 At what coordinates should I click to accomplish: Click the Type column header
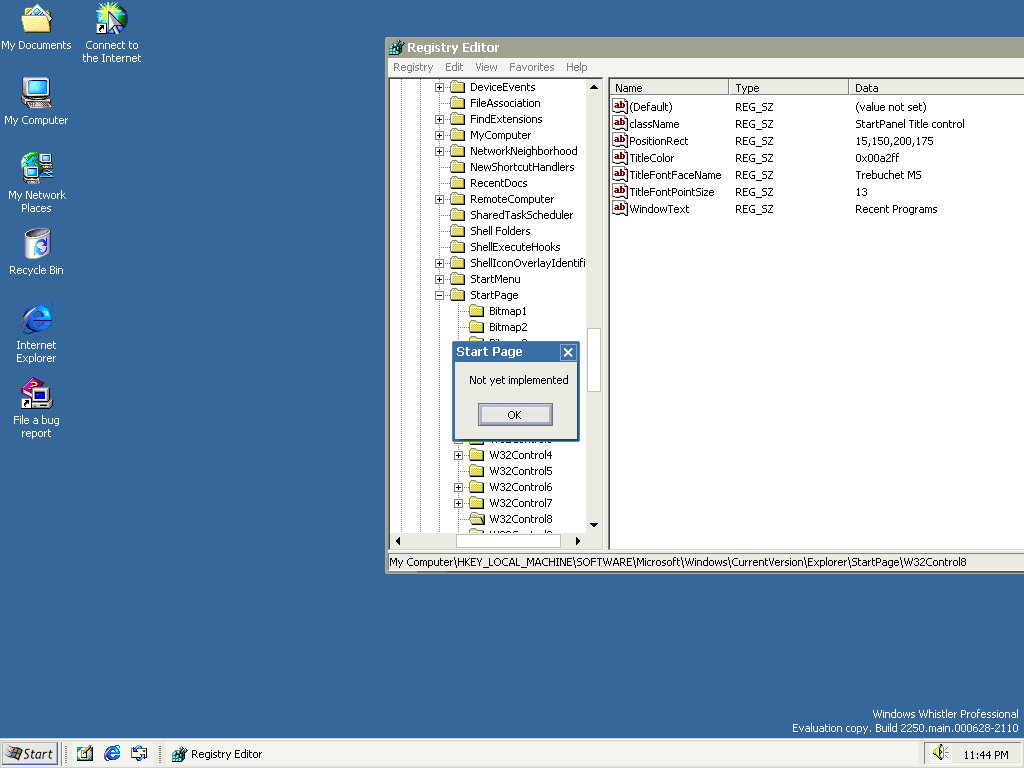(x=788, y=88)
